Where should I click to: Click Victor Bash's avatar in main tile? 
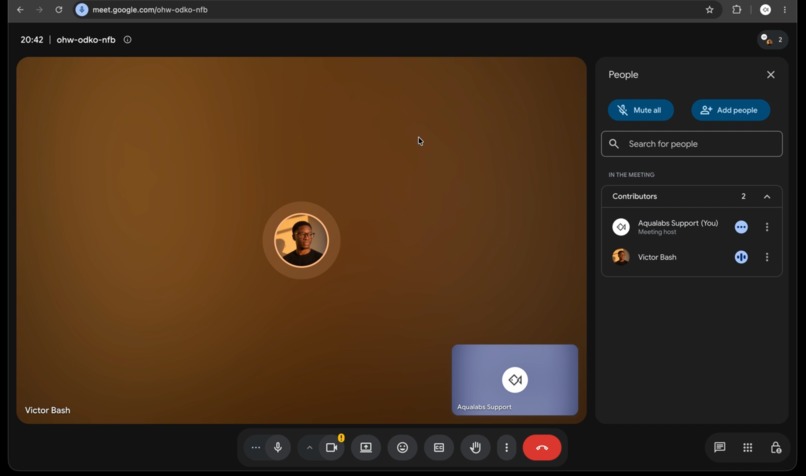coord(301,240)
